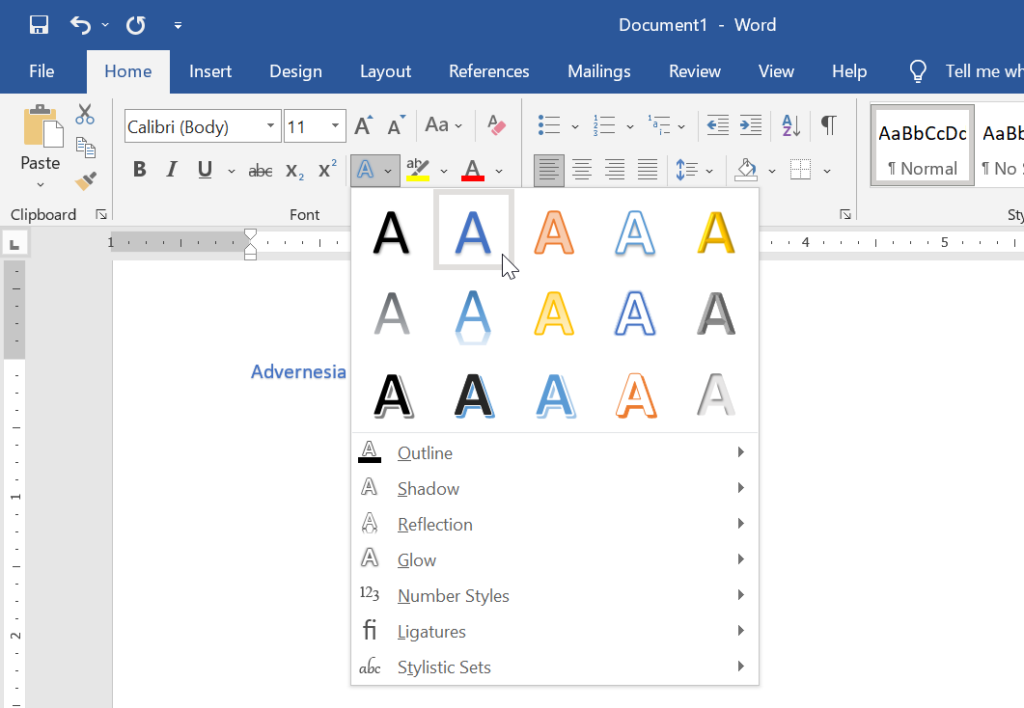Switch to the Insert tab
The height and width of the screenshot is (708, 1024).
coord(210,71)
